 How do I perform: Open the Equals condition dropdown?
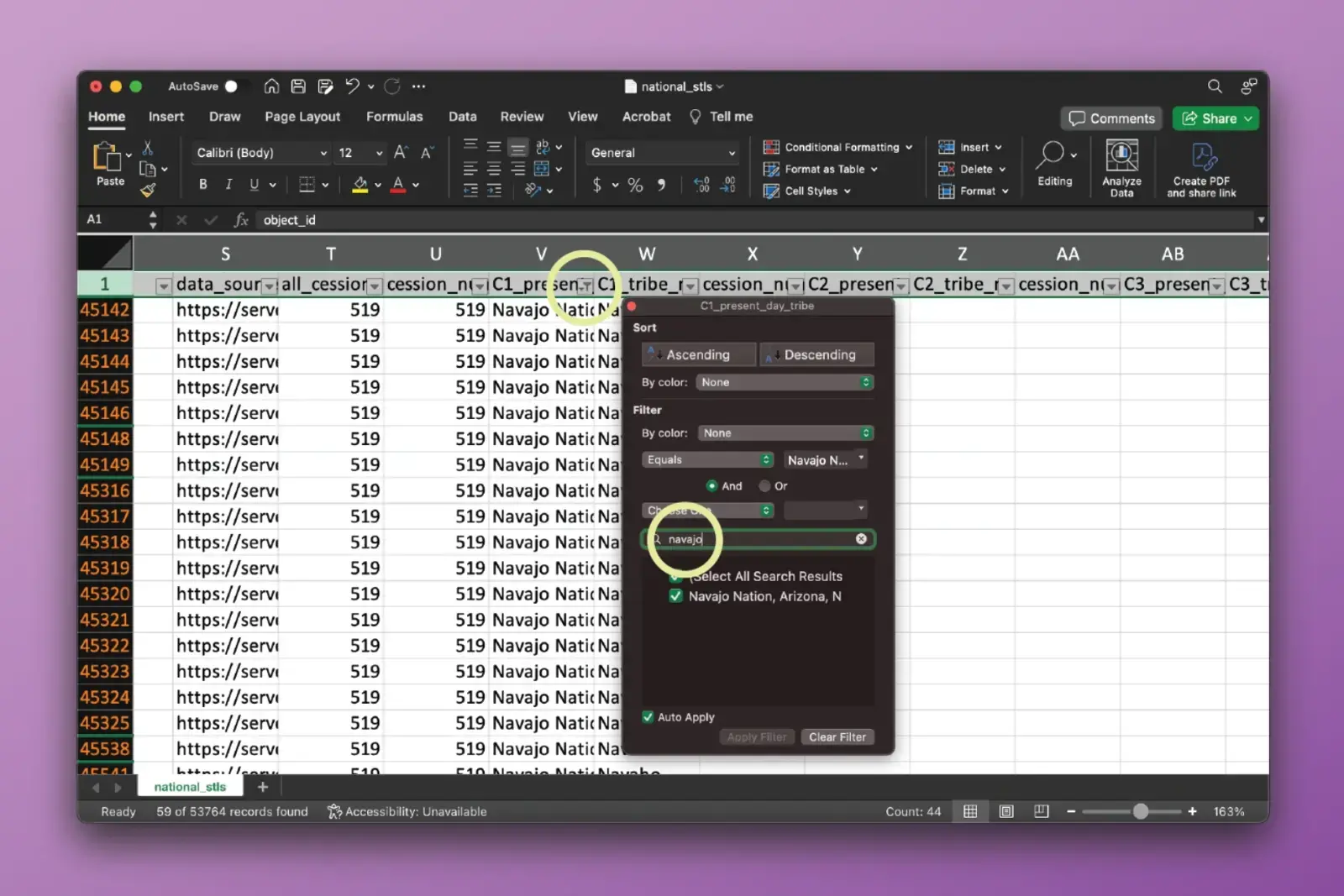point(707,459)
